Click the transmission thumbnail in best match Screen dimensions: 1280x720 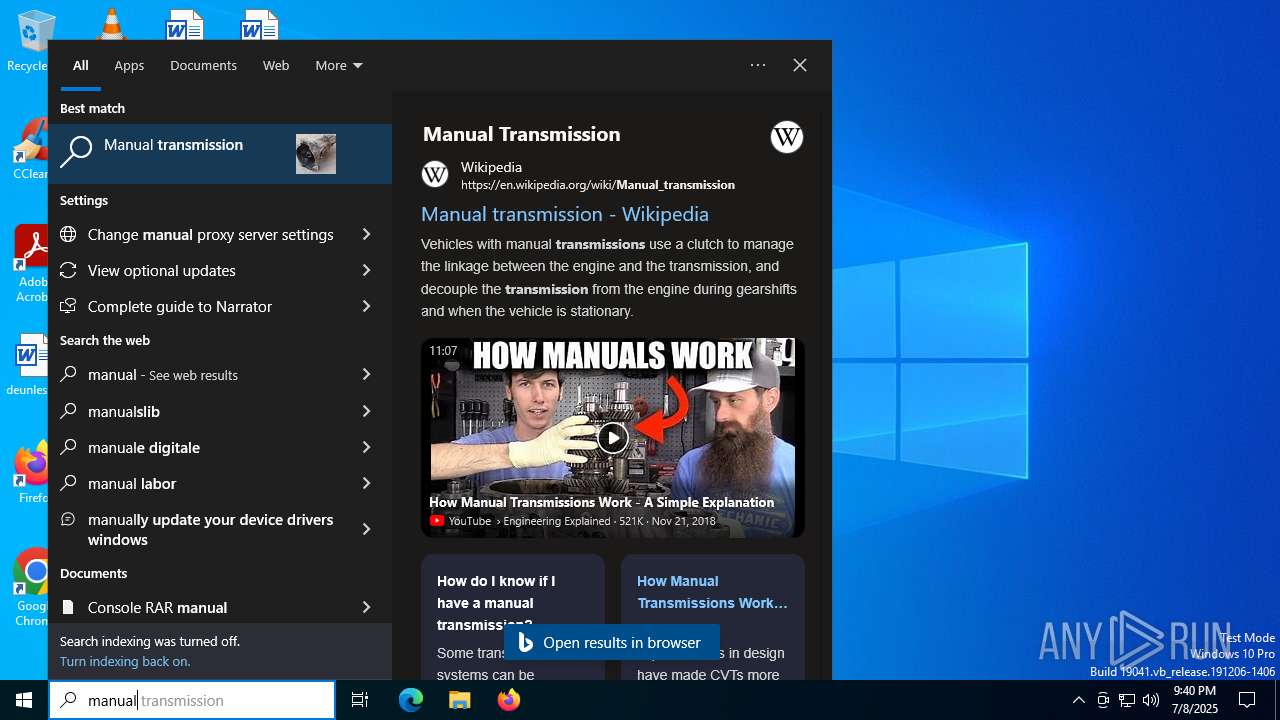[x=316, y=154]
